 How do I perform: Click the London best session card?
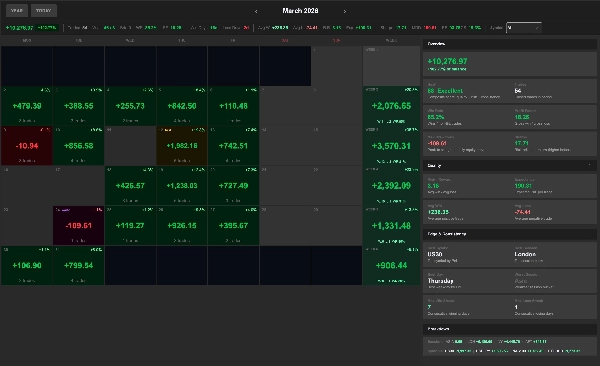click(553, 254)
